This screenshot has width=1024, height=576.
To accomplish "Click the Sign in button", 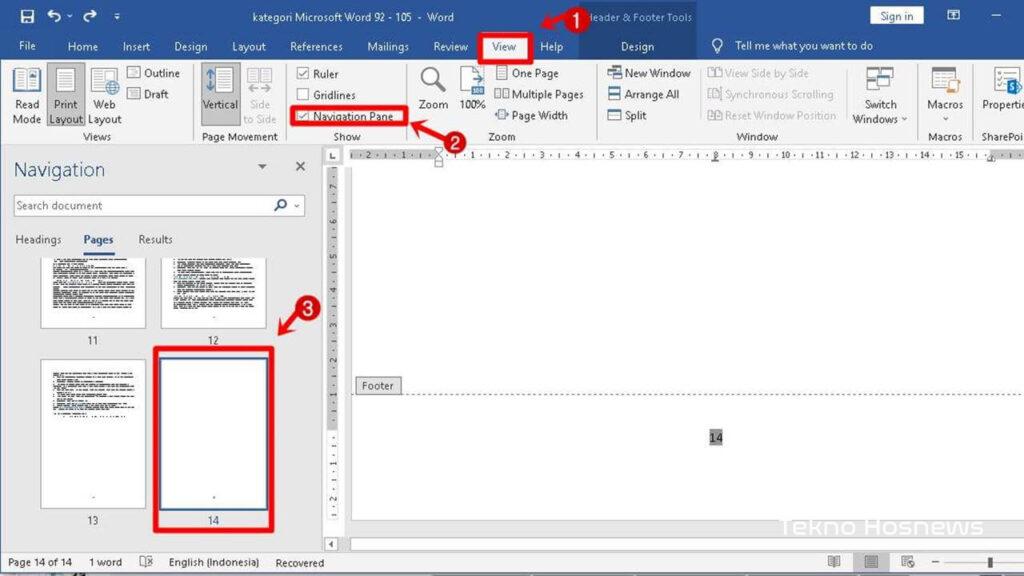I will coord(896,16).
